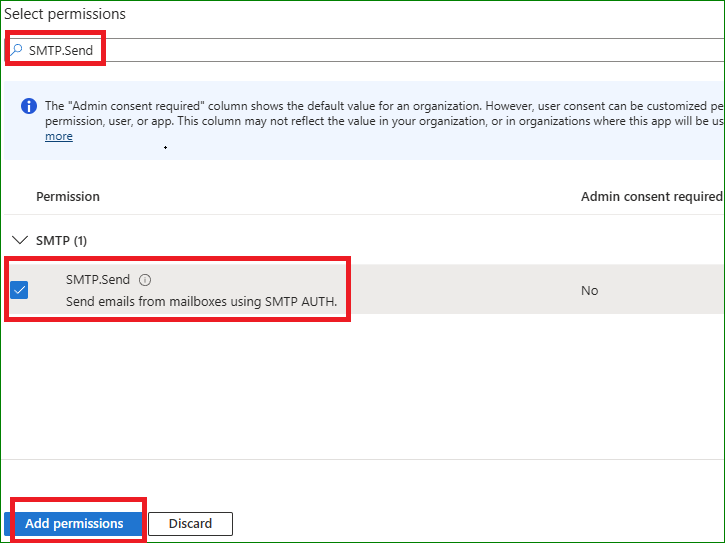725x543 pixels.
Task: Click the SMTP (1) group label
Action: point(62,241)
